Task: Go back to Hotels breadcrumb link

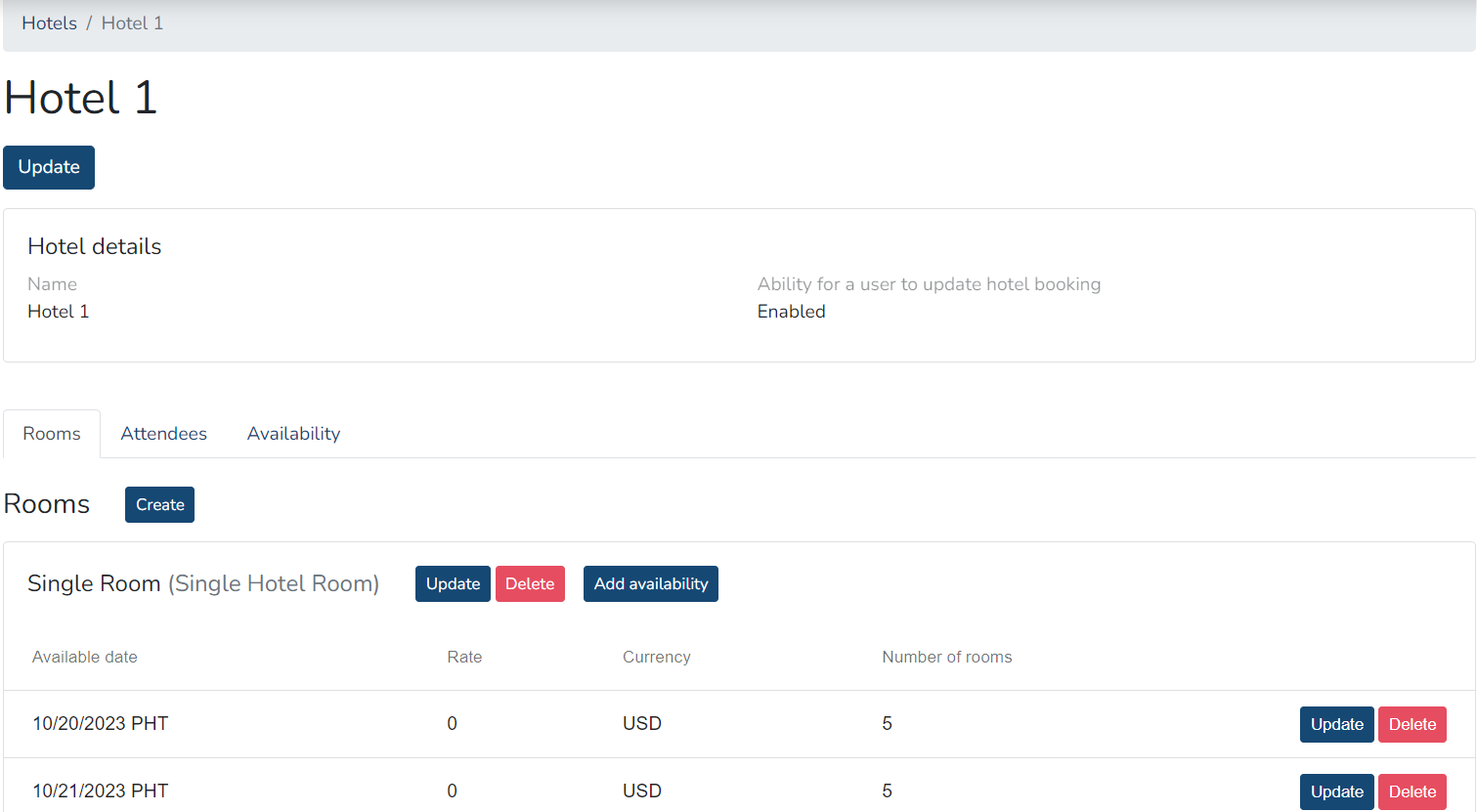Action: pyautogui.click(x=49, y=23)
